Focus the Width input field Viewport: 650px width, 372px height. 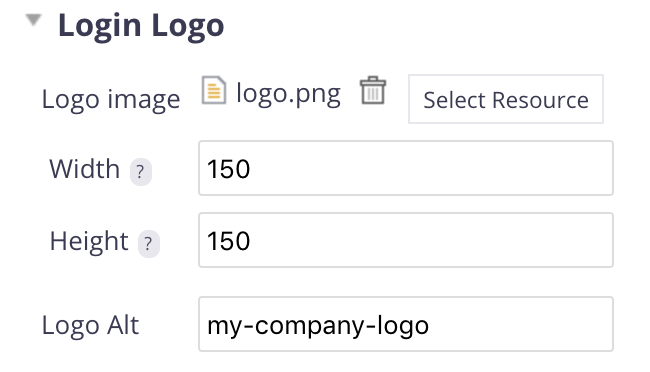[x=406, y=168]
